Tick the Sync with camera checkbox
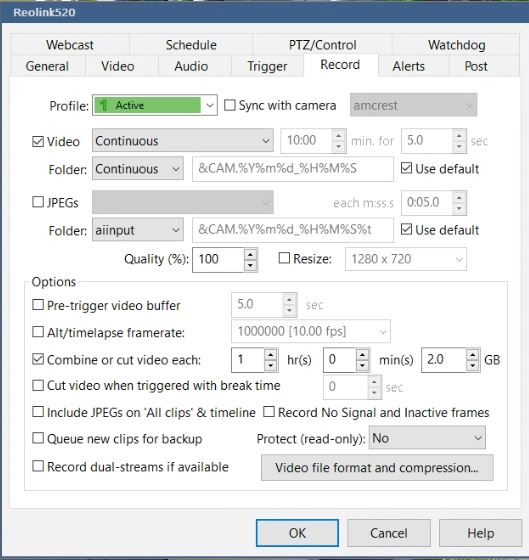529x560 pixels. coord(229,105)
